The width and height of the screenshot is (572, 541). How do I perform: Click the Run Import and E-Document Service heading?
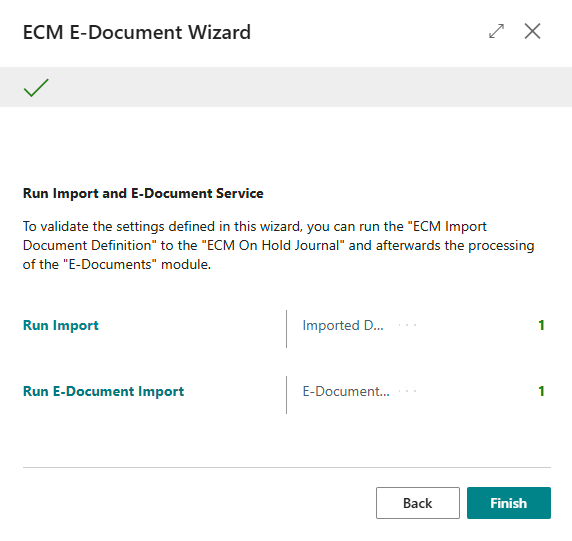143,193
